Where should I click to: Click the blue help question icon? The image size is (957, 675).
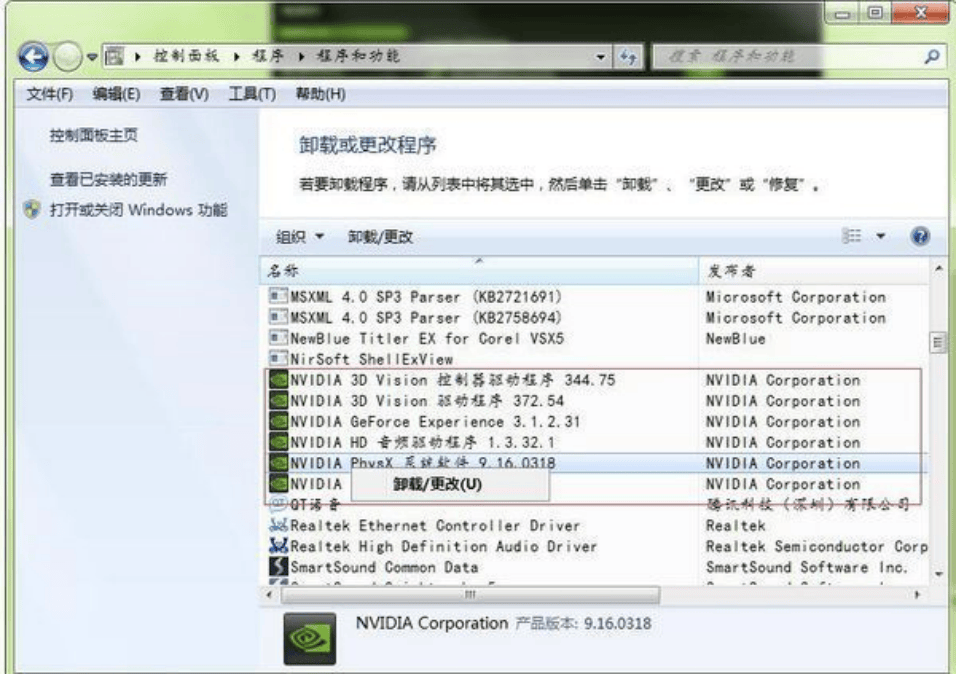pyautogui.click(x=920, y=236)
